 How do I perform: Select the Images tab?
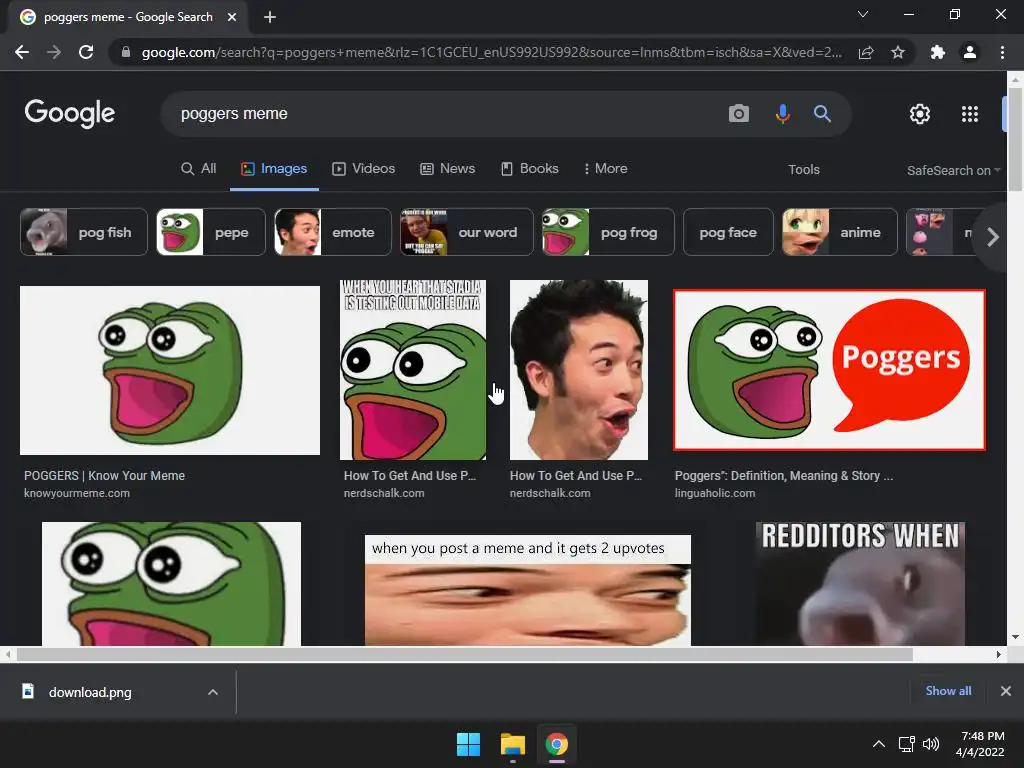tap(274, 168)
